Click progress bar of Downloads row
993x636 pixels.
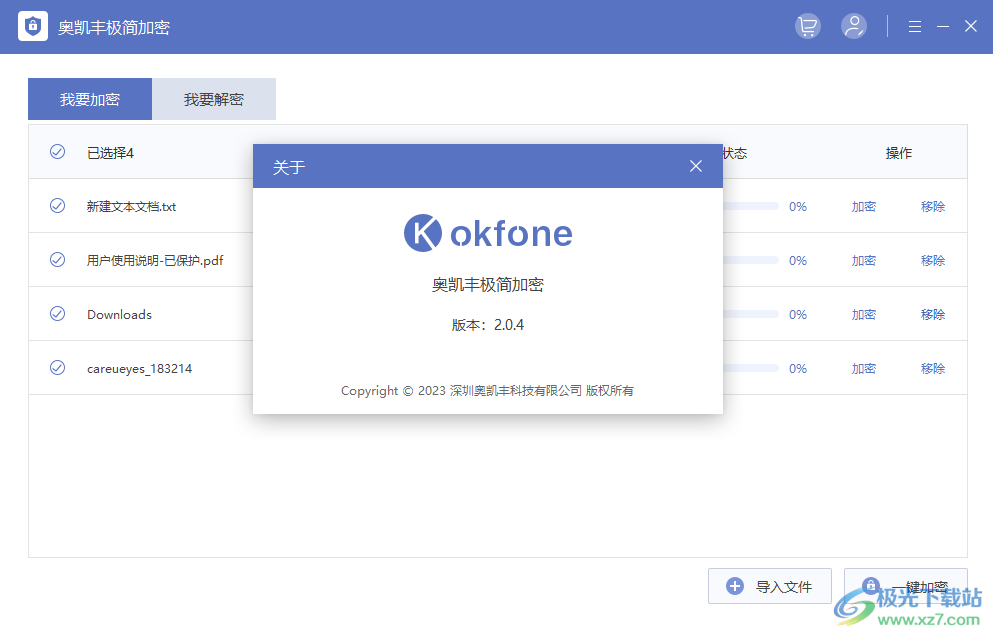pos(750,314)
